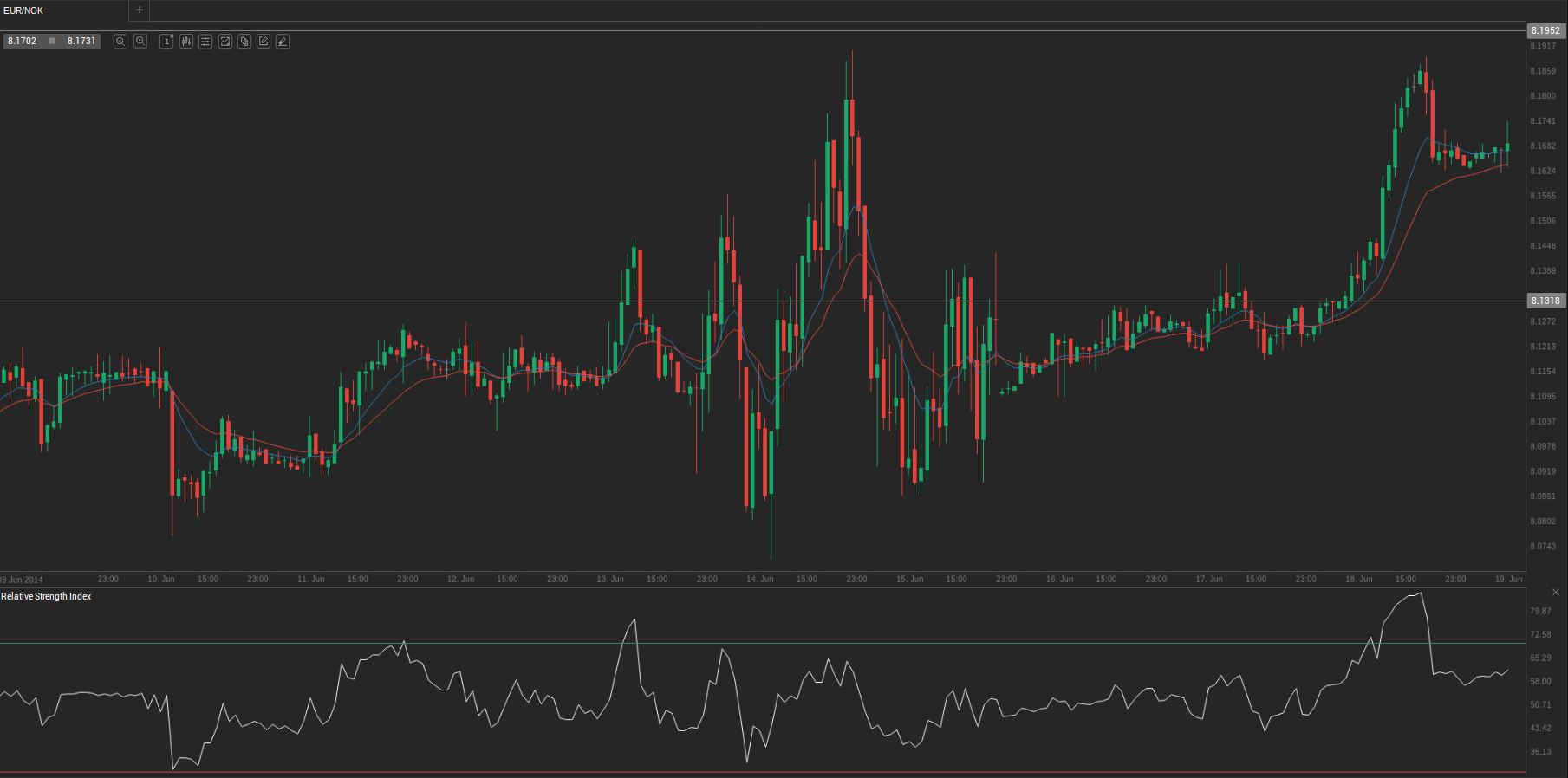Click the 8.1624 price axis value
Viewport: 1568px width, 778px height.
tap(1543, 172)
